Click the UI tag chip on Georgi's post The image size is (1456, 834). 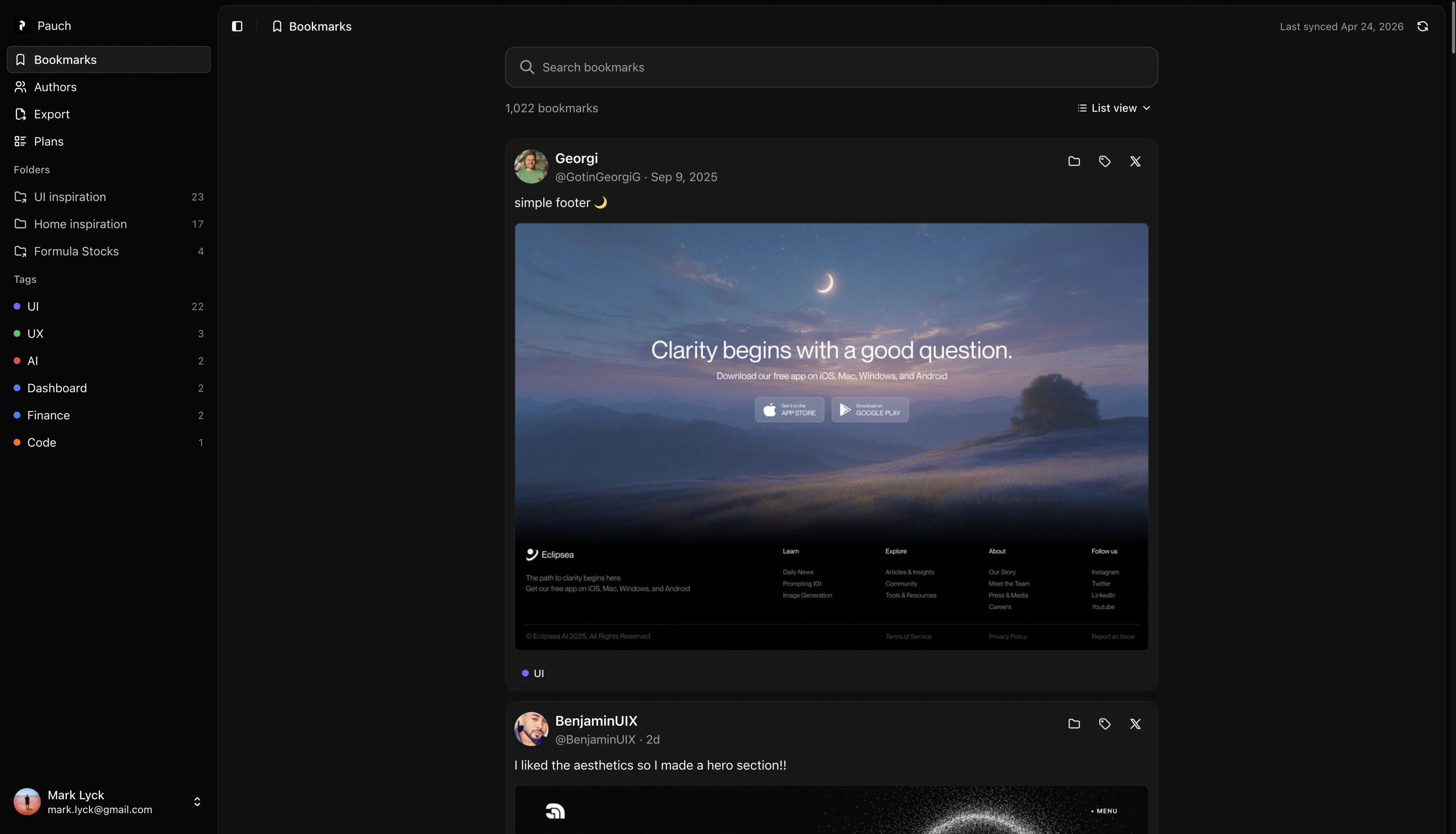tap(533, 673)
